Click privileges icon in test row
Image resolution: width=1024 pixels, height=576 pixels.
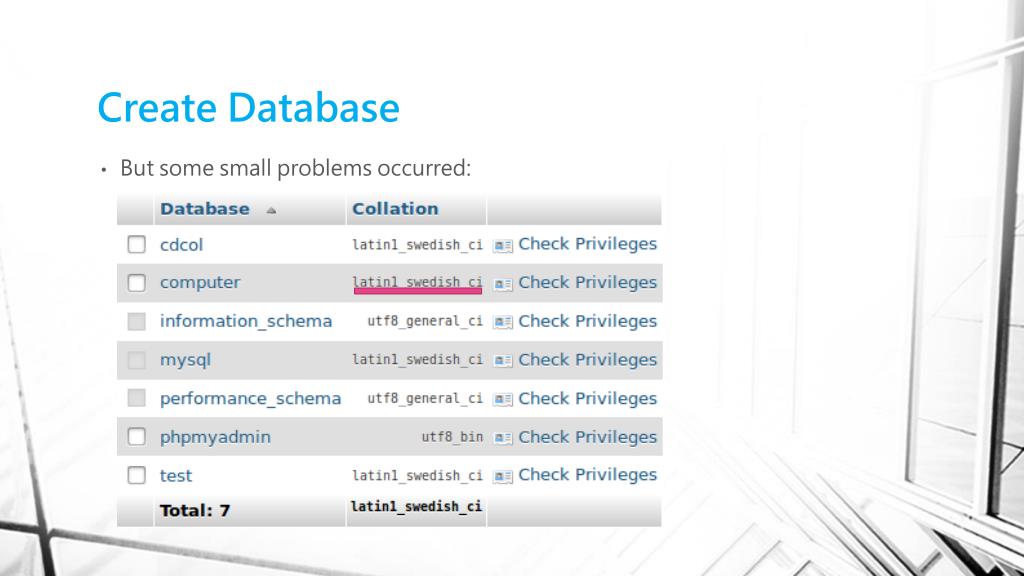pyautogui.click(x=503, y=477)
